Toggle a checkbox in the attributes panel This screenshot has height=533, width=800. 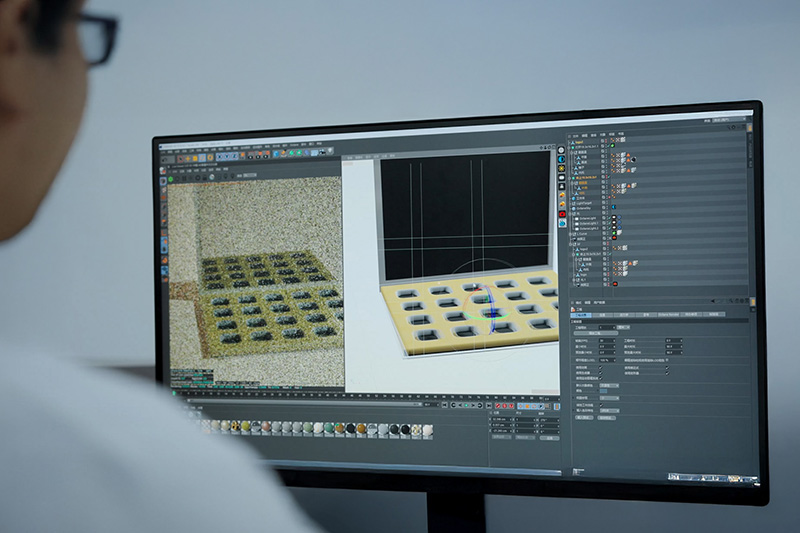[600, 366]
